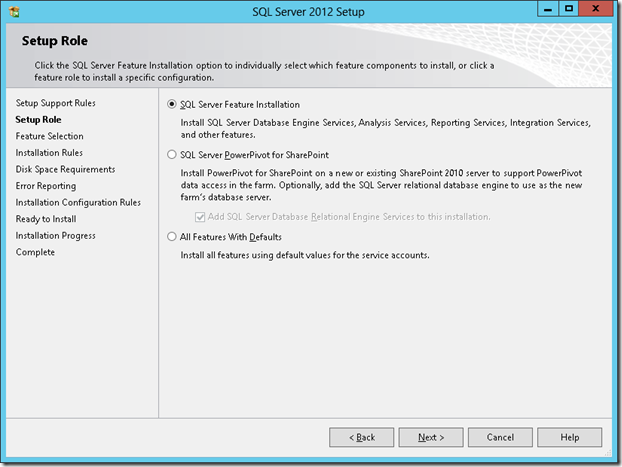
Task: Toggle Add SQL Server Database Relational Engine checkbox
Action: [200, 217]
